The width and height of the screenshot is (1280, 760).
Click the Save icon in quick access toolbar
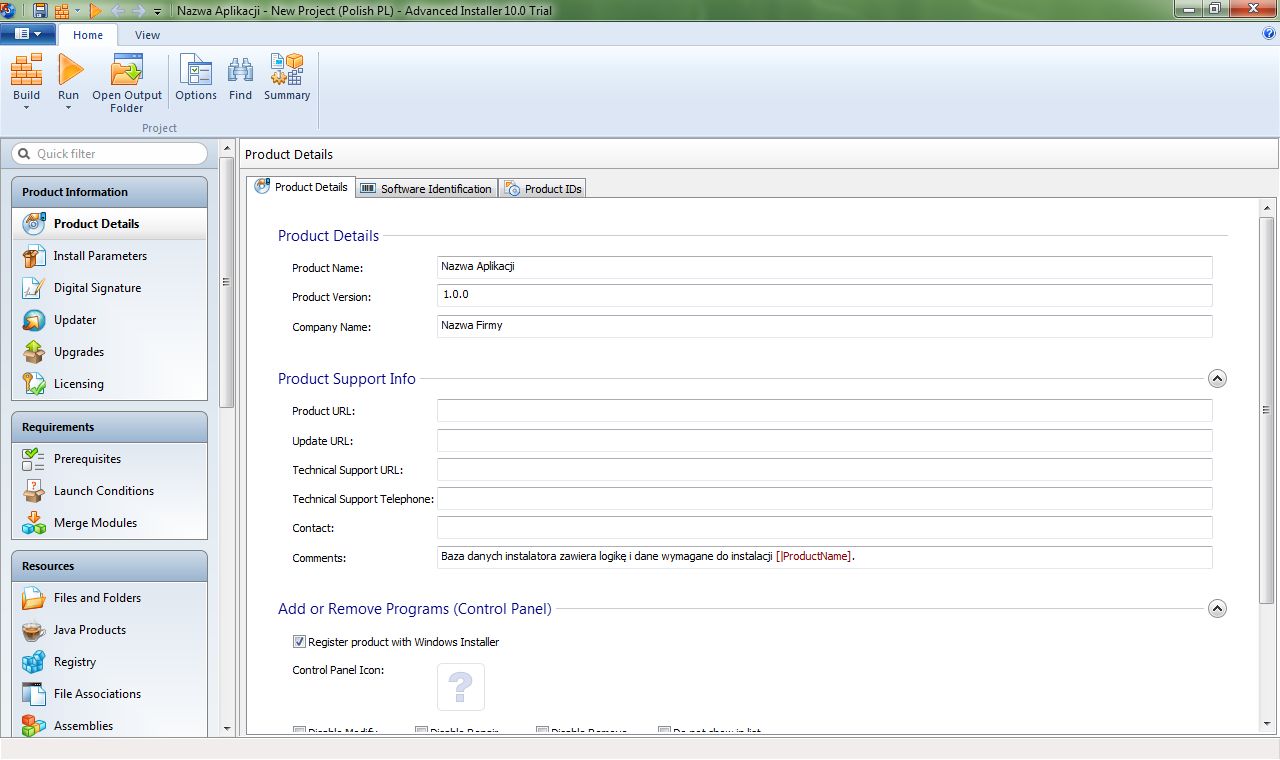point(40,10)
